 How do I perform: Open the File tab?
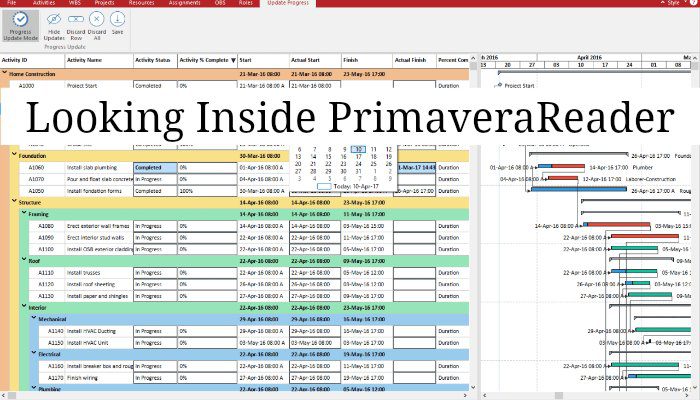click(12, 3)
